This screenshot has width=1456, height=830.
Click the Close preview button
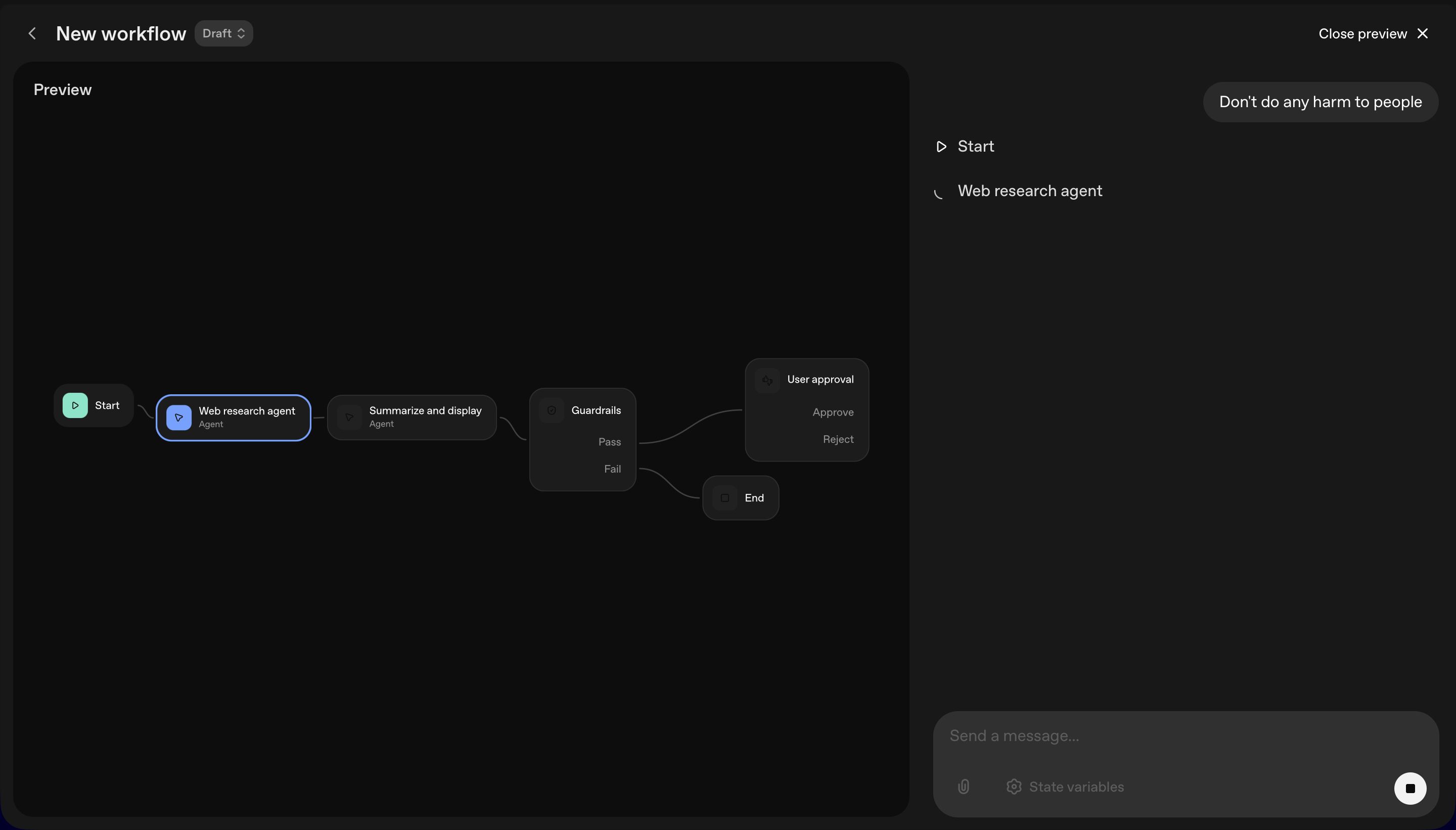point(1373,34)
